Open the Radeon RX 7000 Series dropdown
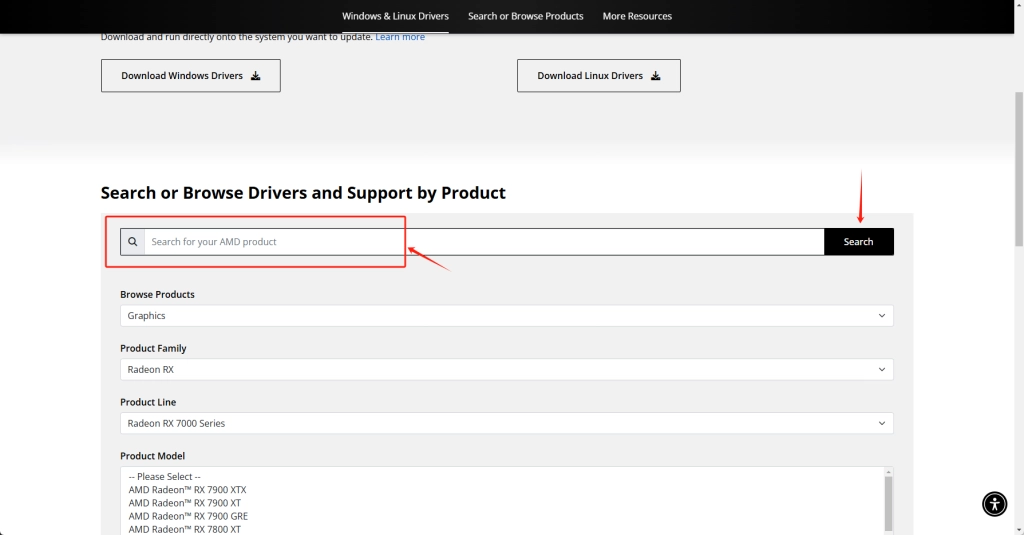 click(x=506, y=423)
